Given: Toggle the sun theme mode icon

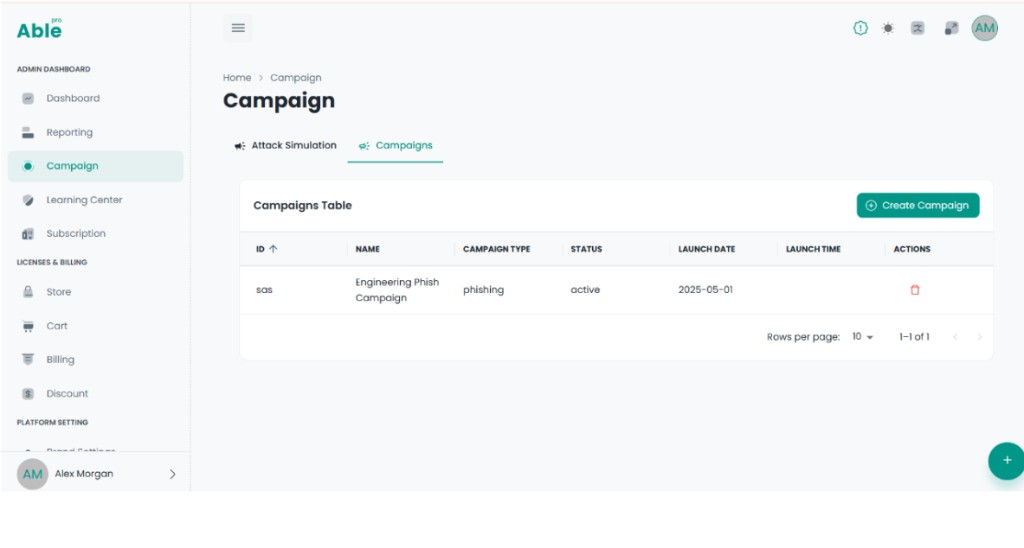Looking at the screenshot, I should pyautogui.click(x=888, y=28).
